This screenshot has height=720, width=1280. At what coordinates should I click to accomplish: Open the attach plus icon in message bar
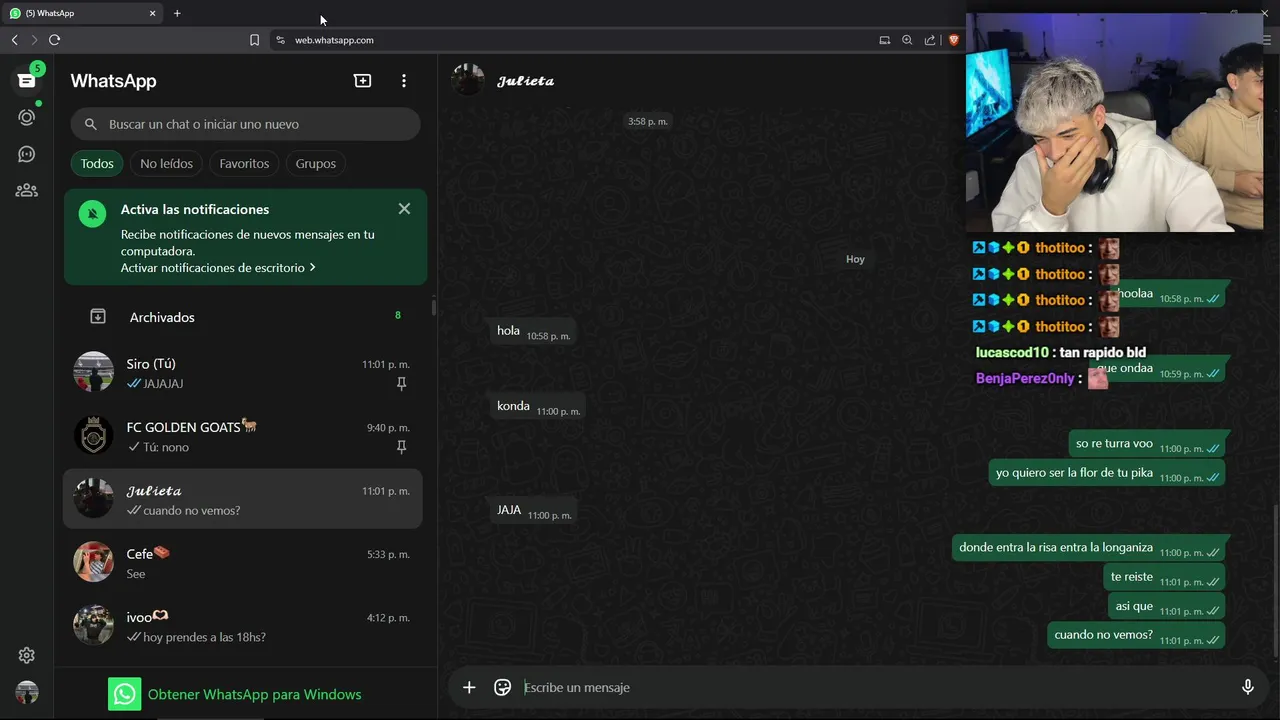tap(469, 687)
